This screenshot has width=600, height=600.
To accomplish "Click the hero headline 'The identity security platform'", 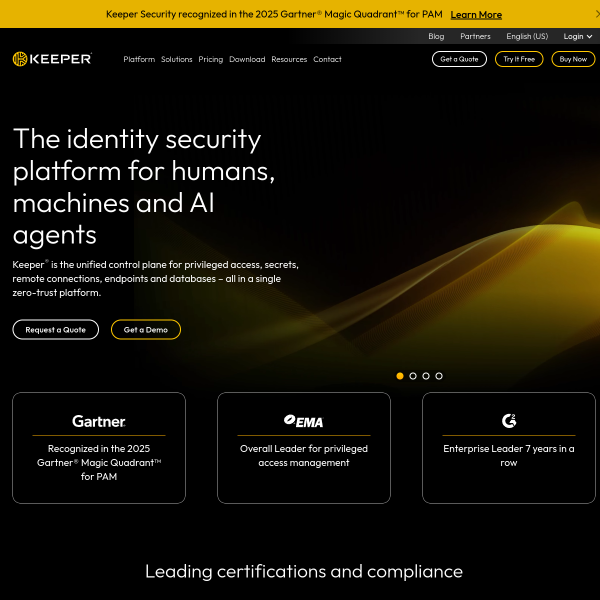I will click(144, 186).
